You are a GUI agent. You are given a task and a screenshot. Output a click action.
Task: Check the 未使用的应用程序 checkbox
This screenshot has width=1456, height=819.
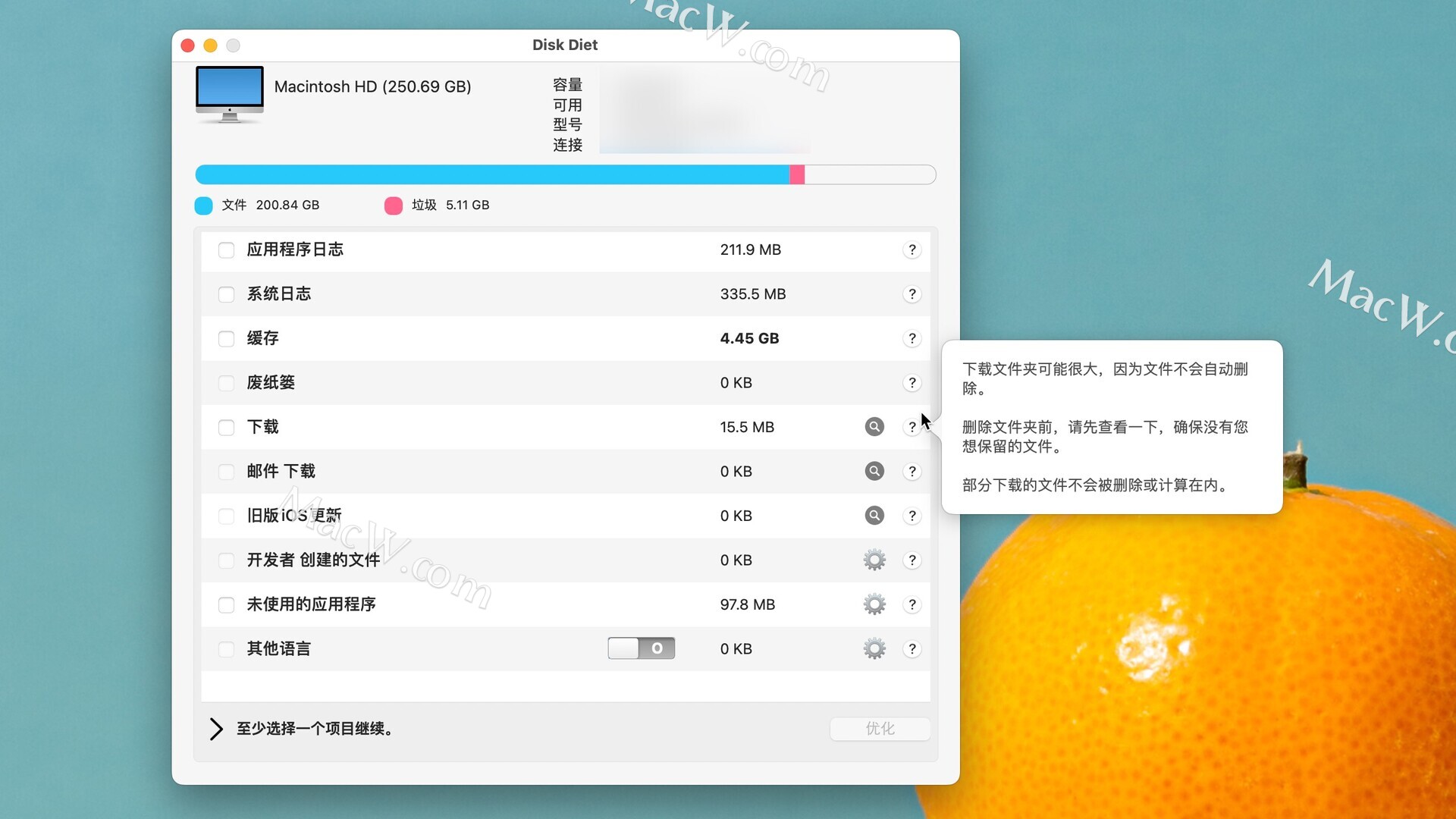226,605
